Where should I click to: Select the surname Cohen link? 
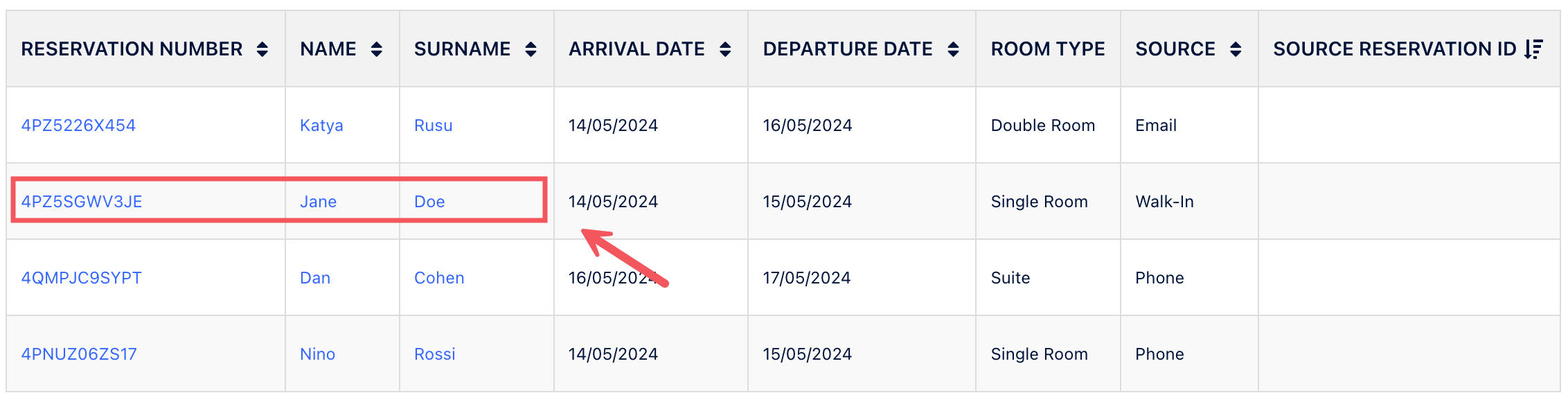(x=439, y=278)
